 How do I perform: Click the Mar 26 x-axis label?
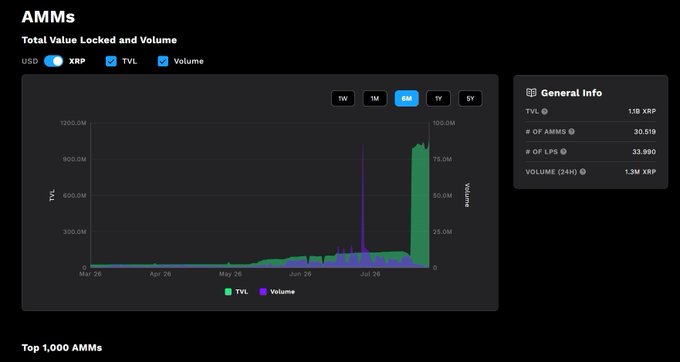(x=90, y=274)
